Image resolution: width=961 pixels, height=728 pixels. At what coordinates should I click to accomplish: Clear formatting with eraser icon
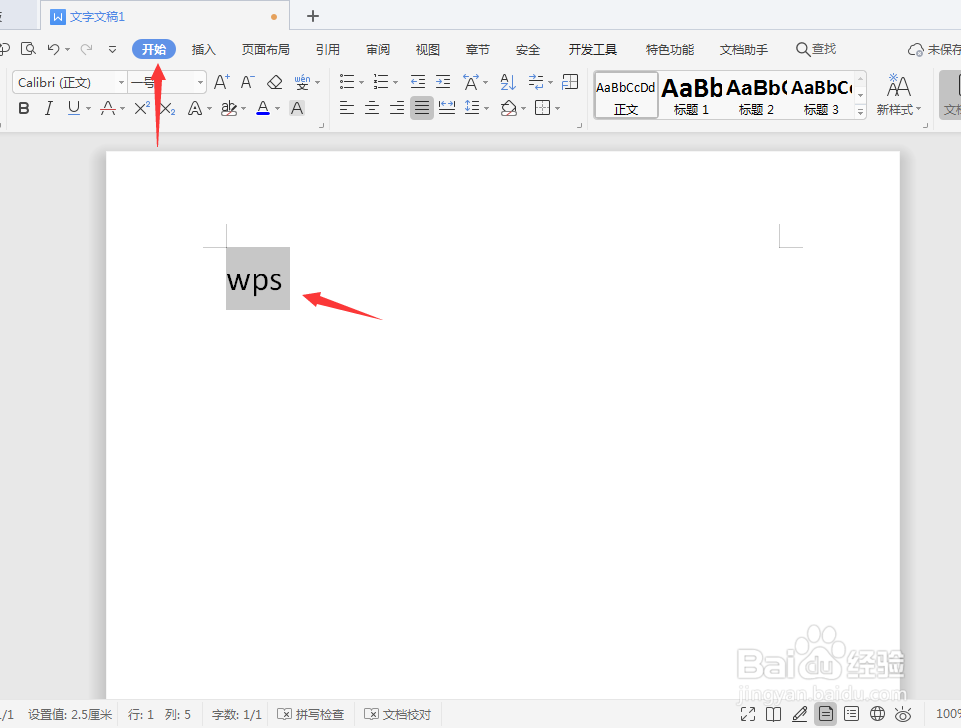point(275,82)
